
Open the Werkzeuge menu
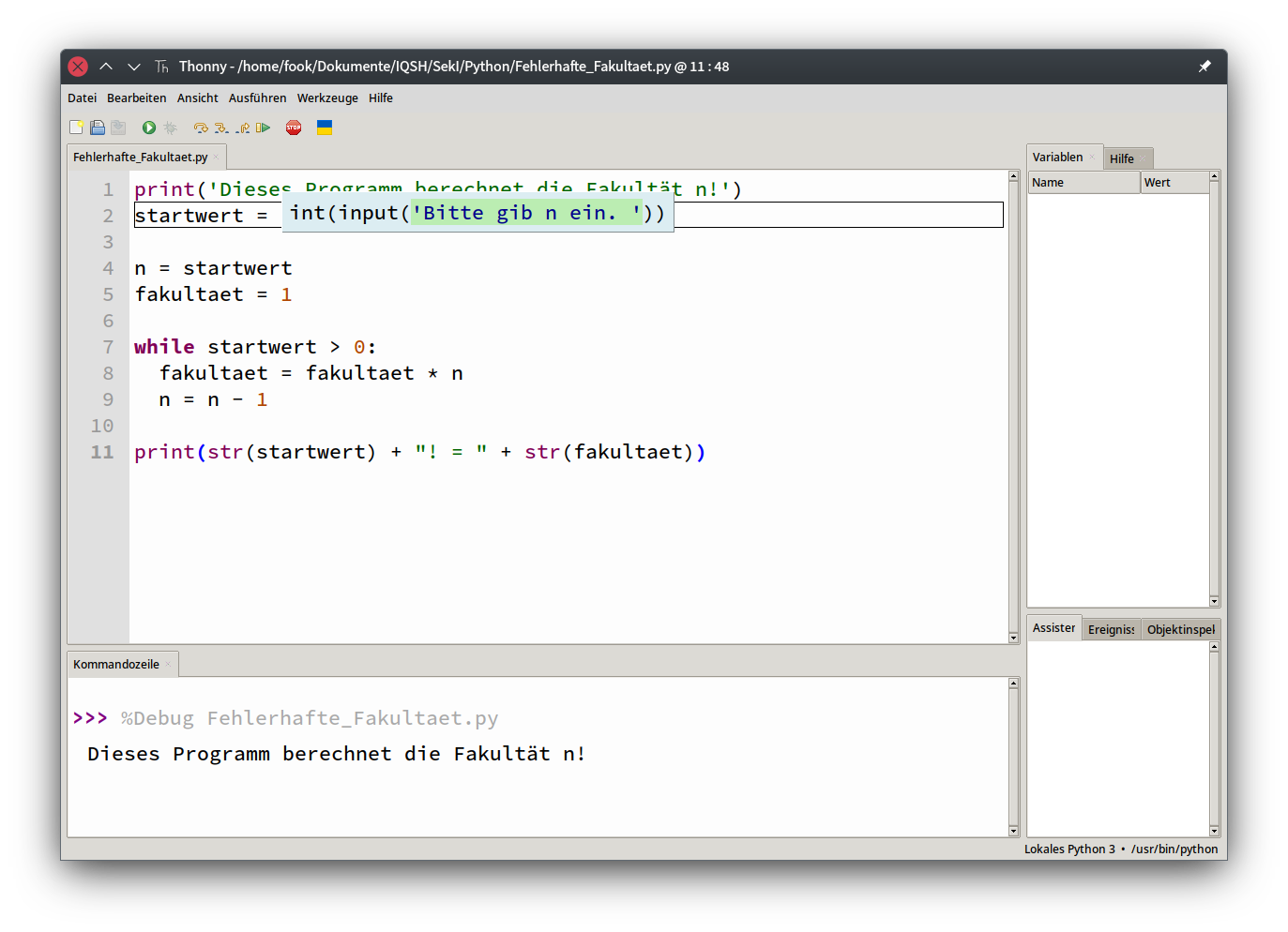[327, 98]
